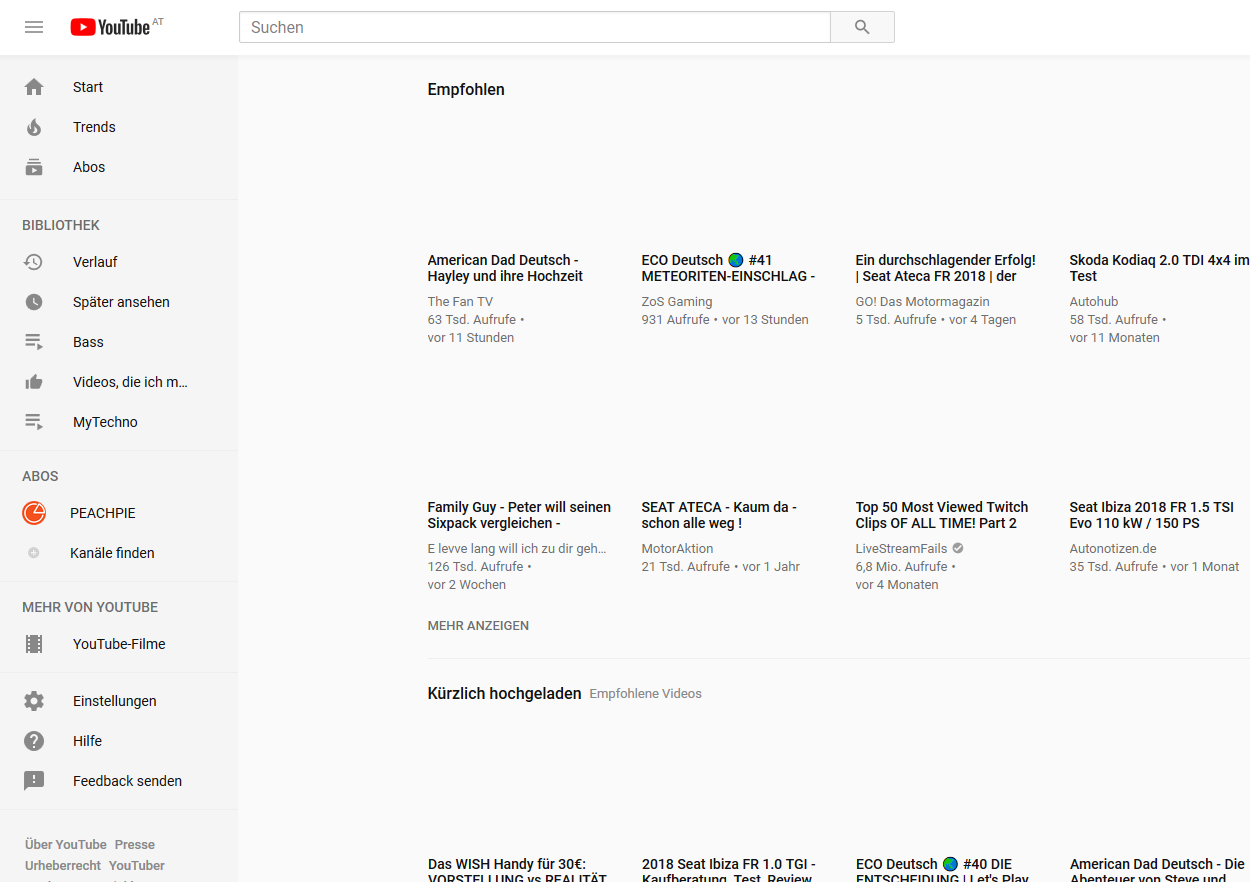Open PEACHPIE channel avatar
The width and height of the screenshot is (1250, 882).
coord(34,513)
